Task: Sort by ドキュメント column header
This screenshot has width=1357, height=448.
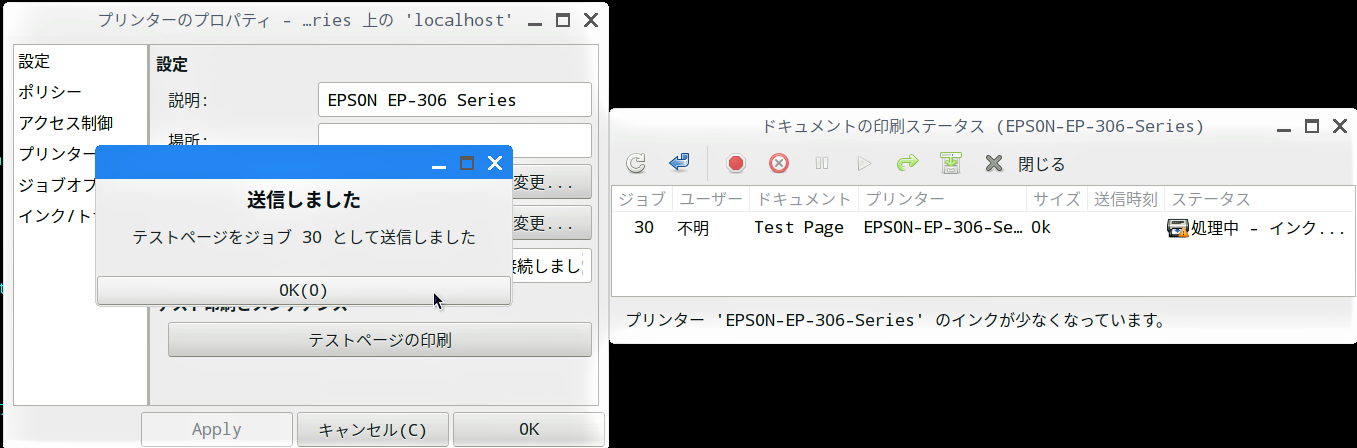Action: (x=803, y=200)
